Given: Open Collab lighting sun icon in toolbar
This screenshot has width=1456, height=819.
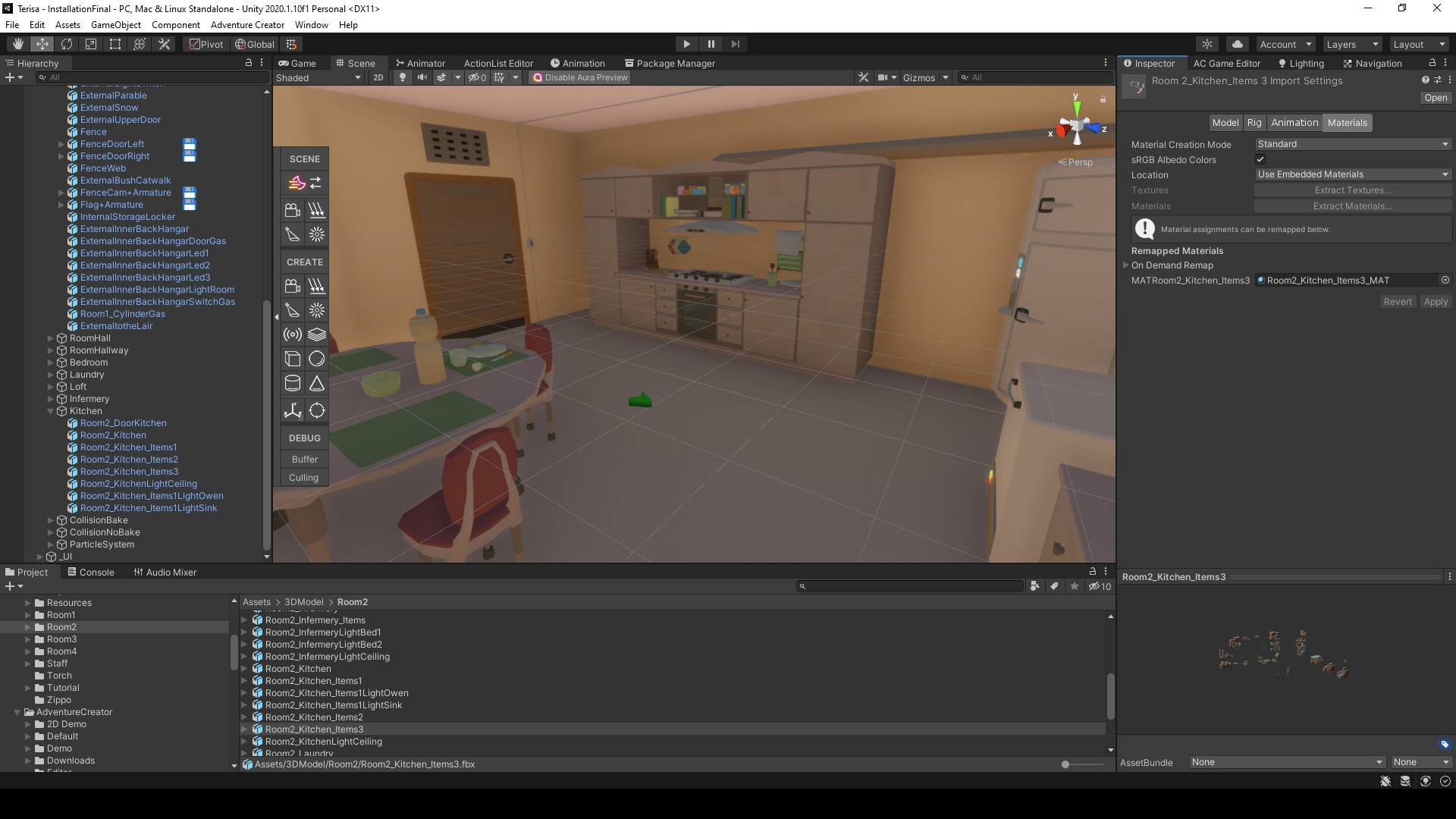Looking at the screenshot, I should pos(1207,44).
